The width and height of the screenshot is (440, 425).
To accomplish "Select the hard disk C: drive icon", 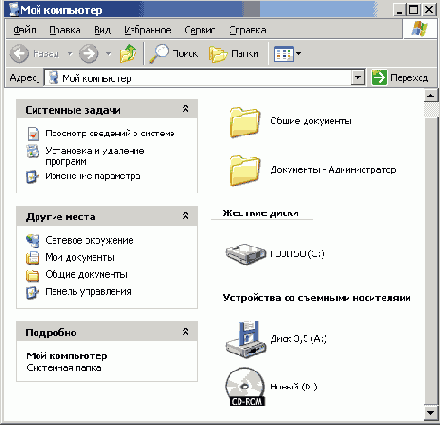I will click(x=246, y=254).
